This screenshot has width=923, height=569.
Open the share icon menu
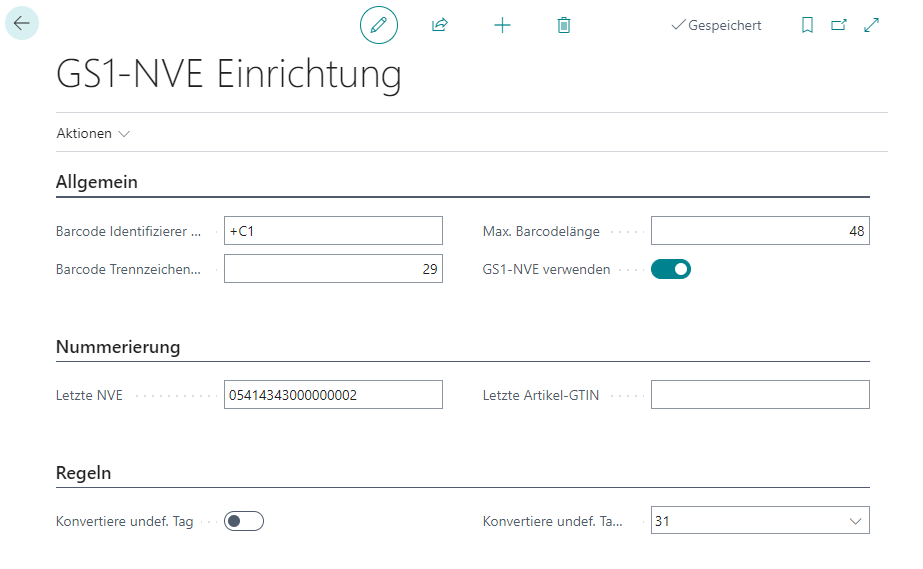pyautogui.click(x=439, y=25)
